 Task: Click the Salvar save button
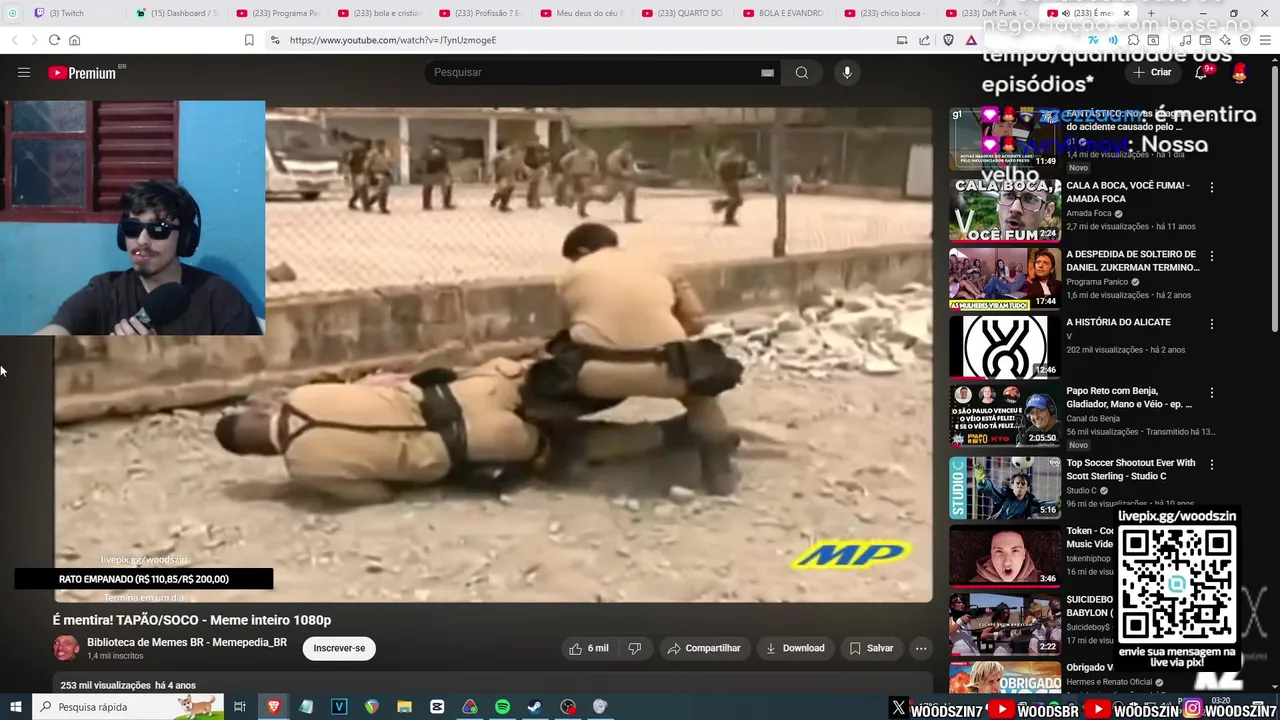[871, 648]
